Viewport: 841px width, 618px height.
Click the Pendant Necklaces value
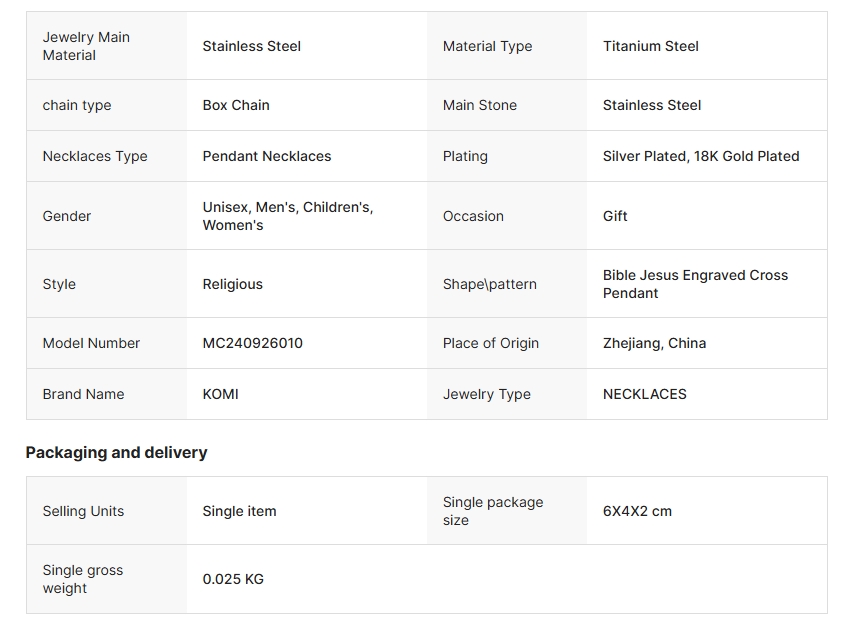266,156
